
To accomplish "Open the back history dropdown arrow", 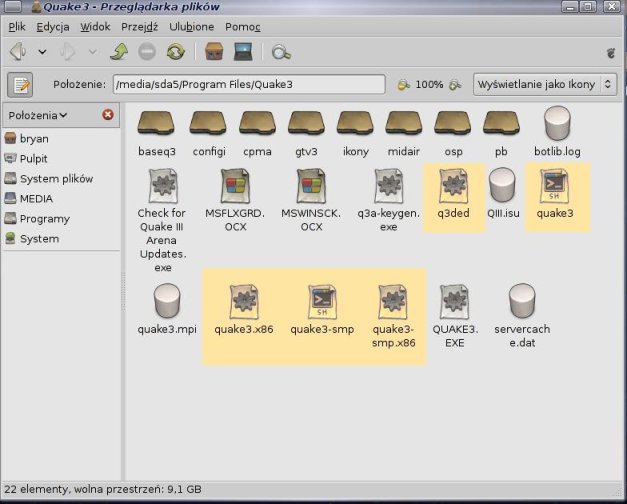I will [x=42, y=52].
